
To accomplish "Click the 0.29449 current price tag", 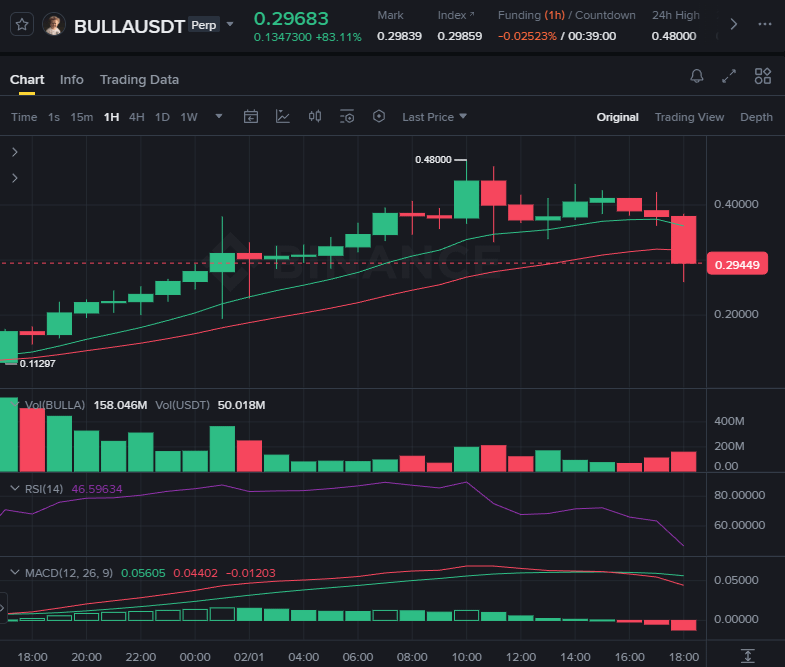I will coord(737,264).
